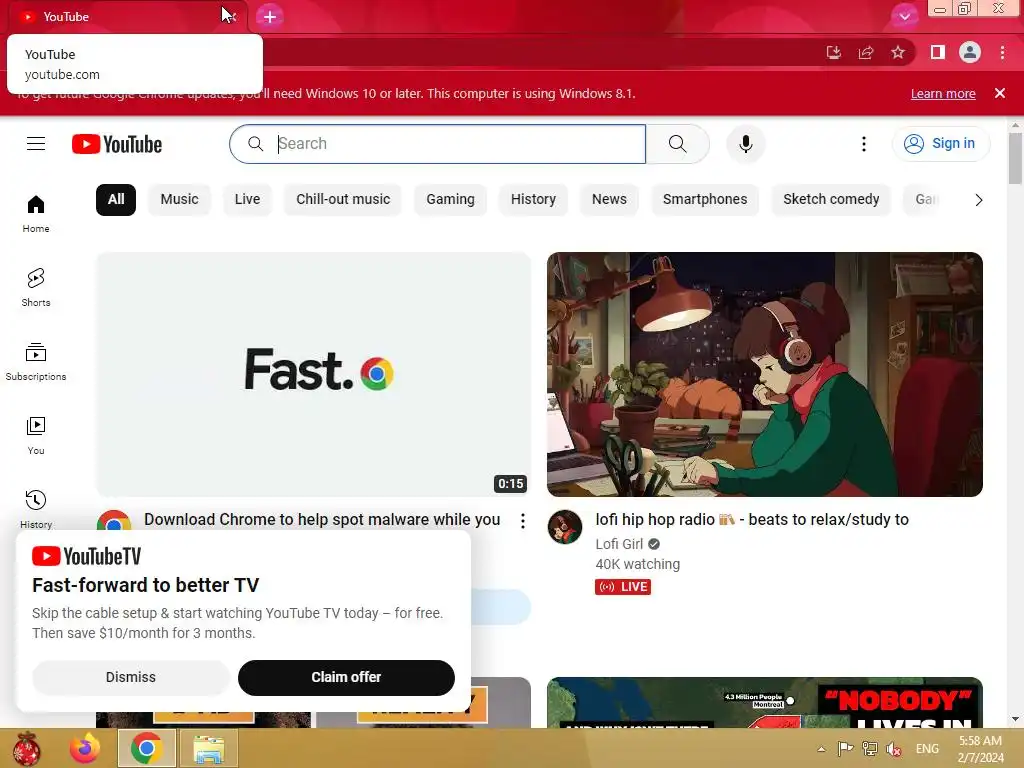
Task: Click the LIVE badge on lofi video
Action: (x=623, y=586)
